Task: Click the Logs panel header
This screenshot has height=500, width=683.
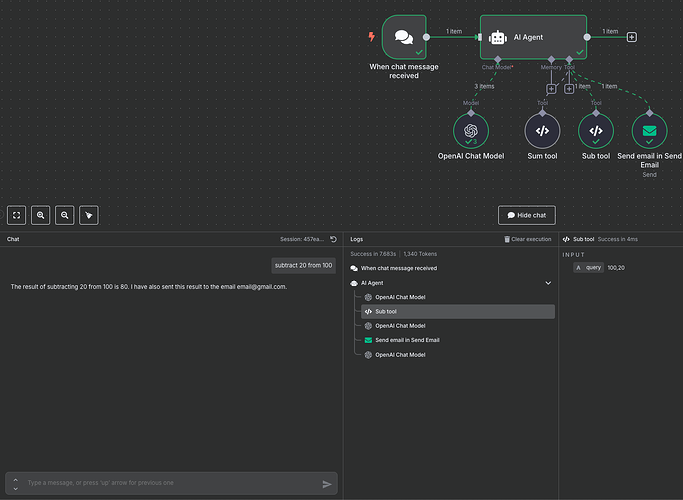Action: point(356,239)
